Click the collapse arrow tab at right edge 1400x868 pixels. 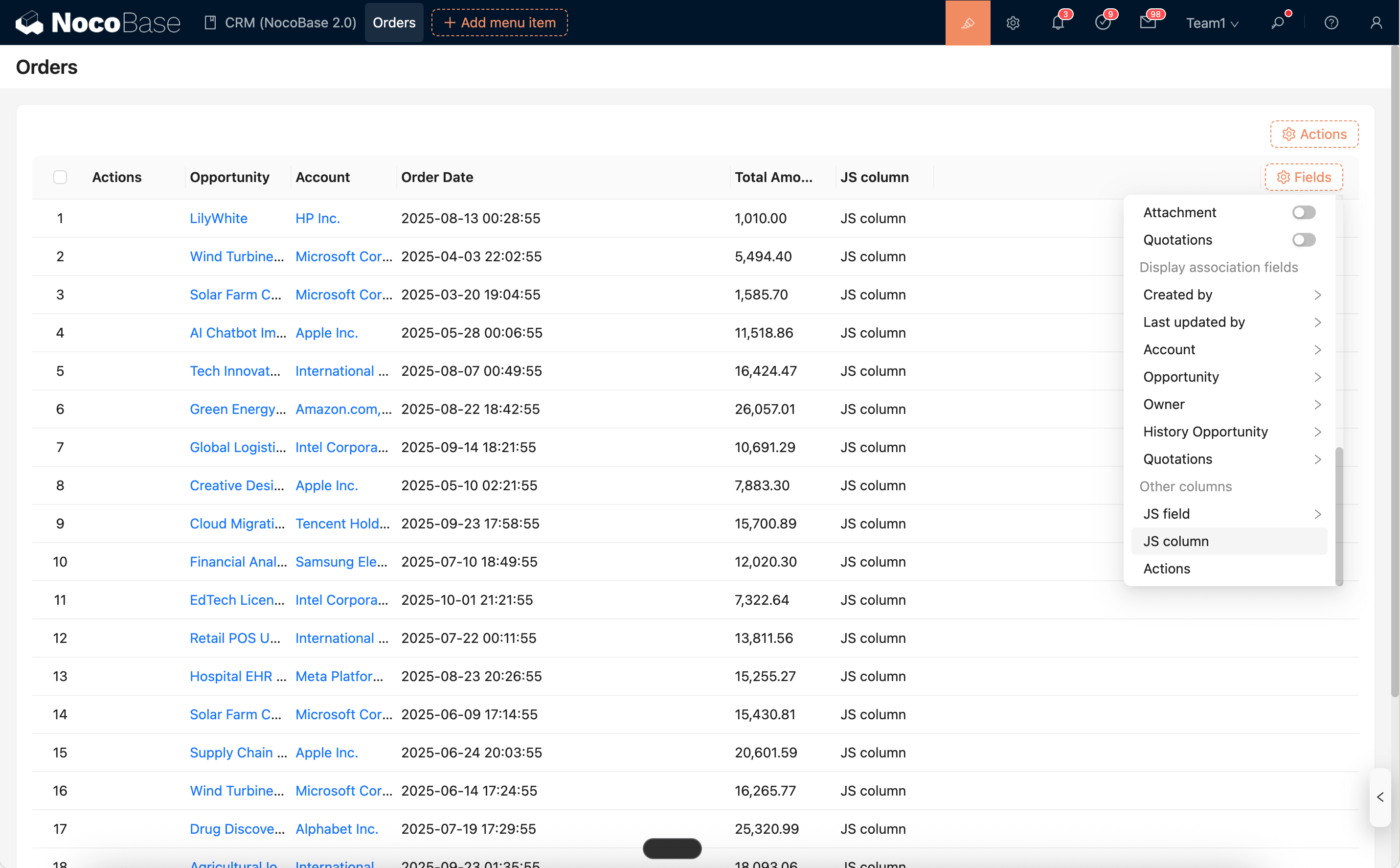coord(1380,798)
